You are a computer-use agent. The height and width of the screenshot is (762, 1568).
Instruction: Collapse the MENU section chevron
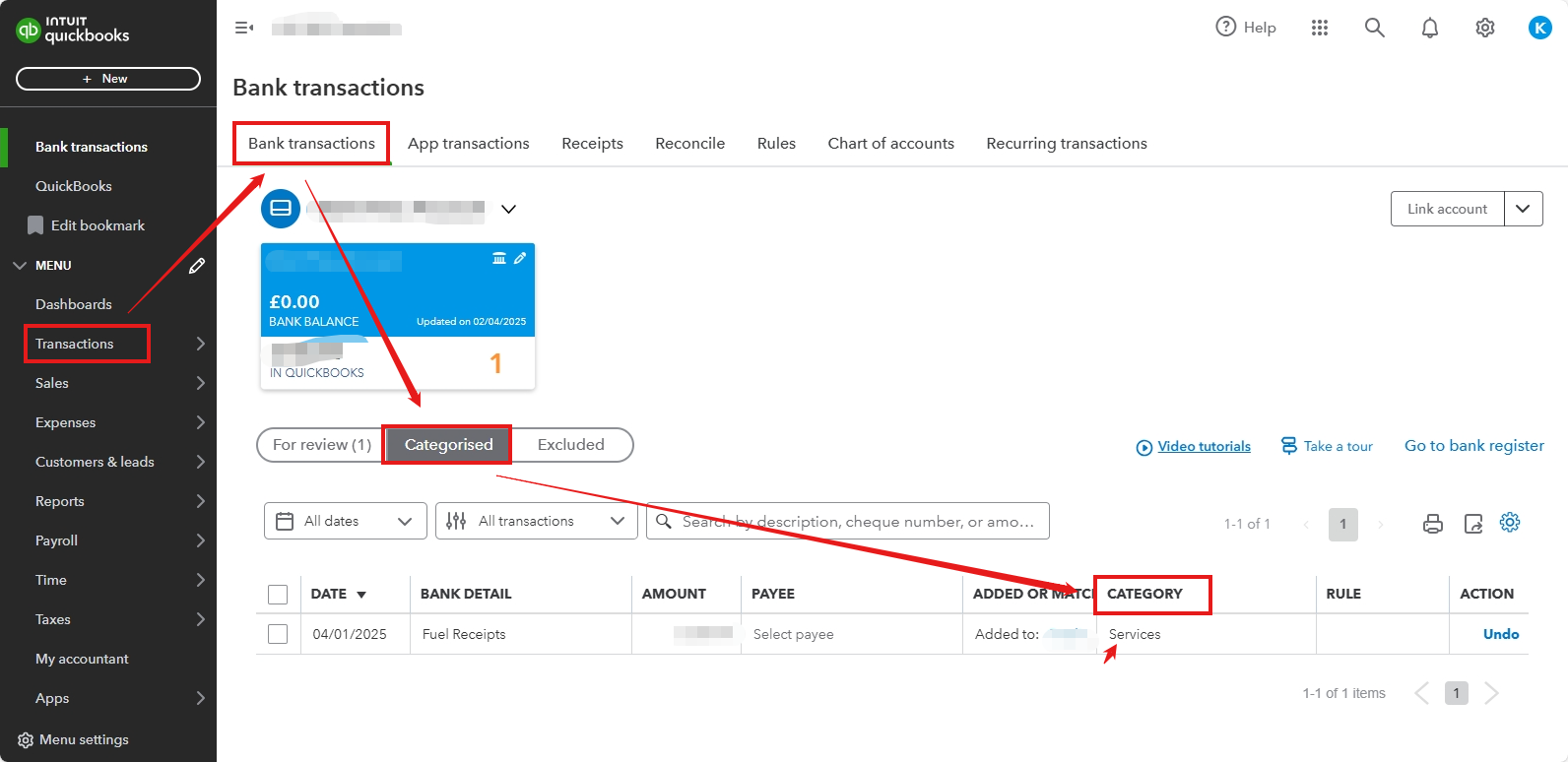(x=20, y=266)
